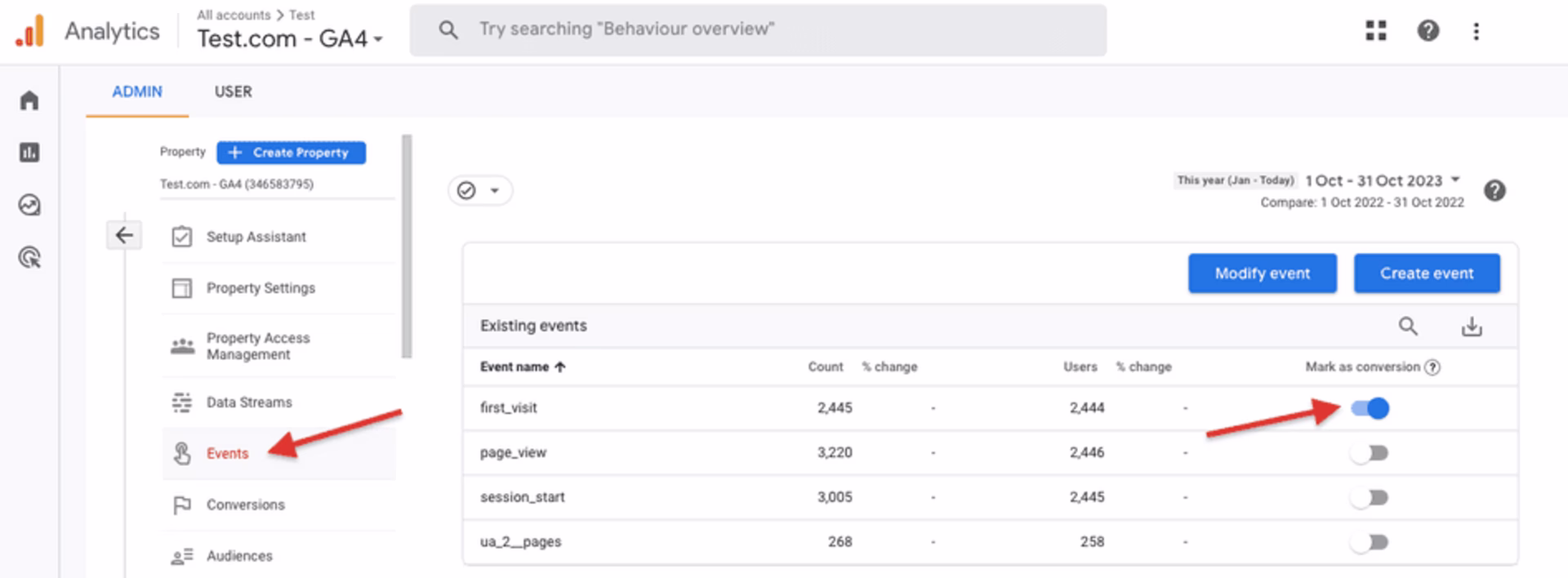Search the existing events table
Viewport: 1568px width, 578px height.
pyautogui.click(x=1408, y=327)
